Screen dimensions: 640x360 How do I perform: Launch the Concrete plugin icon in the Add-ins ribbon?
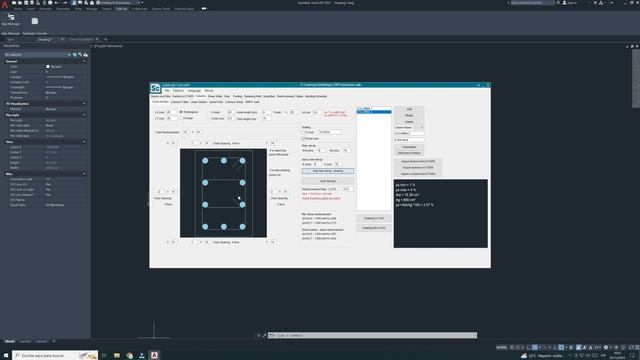35,21
